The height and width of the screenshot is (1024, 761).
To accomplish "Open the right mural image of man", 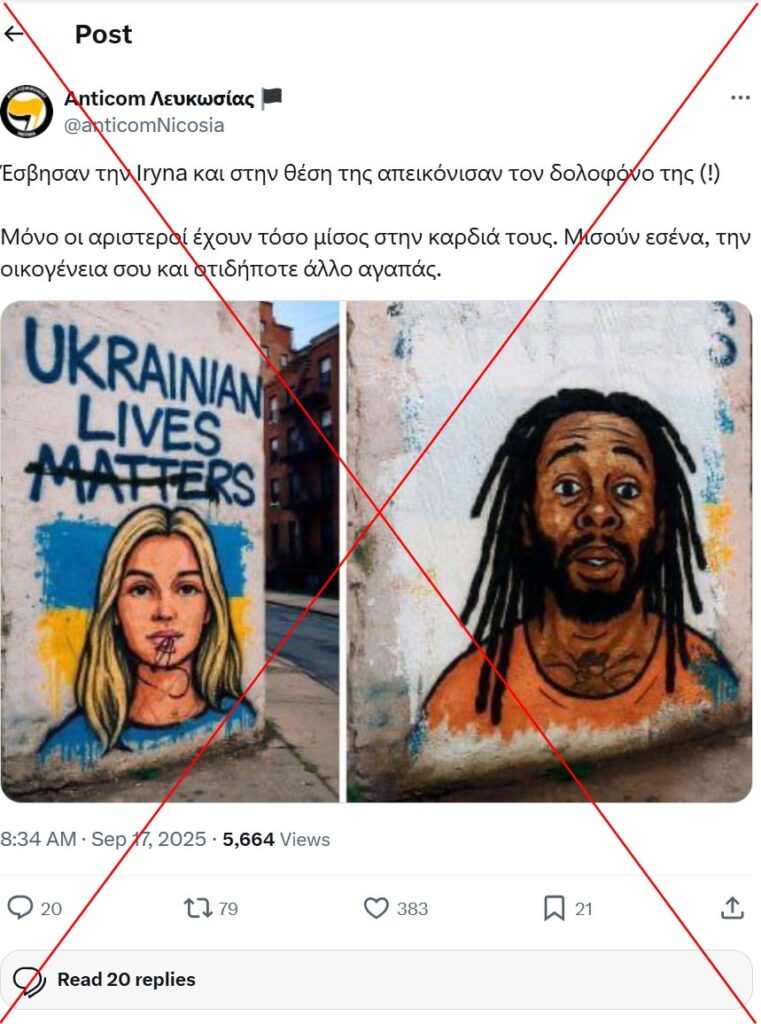I will [x=549, y=551].
